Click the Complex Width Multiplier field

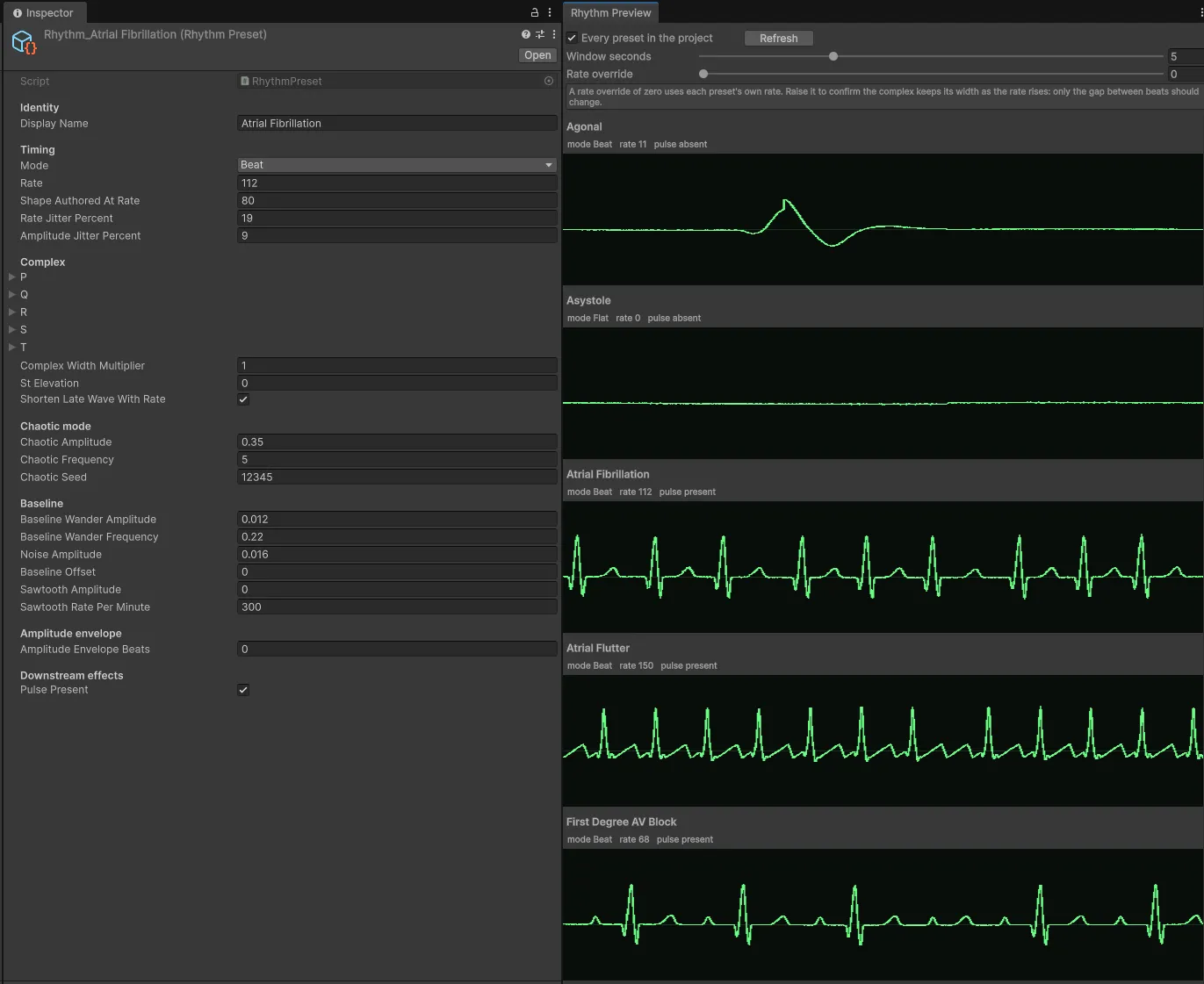(397, 366)
